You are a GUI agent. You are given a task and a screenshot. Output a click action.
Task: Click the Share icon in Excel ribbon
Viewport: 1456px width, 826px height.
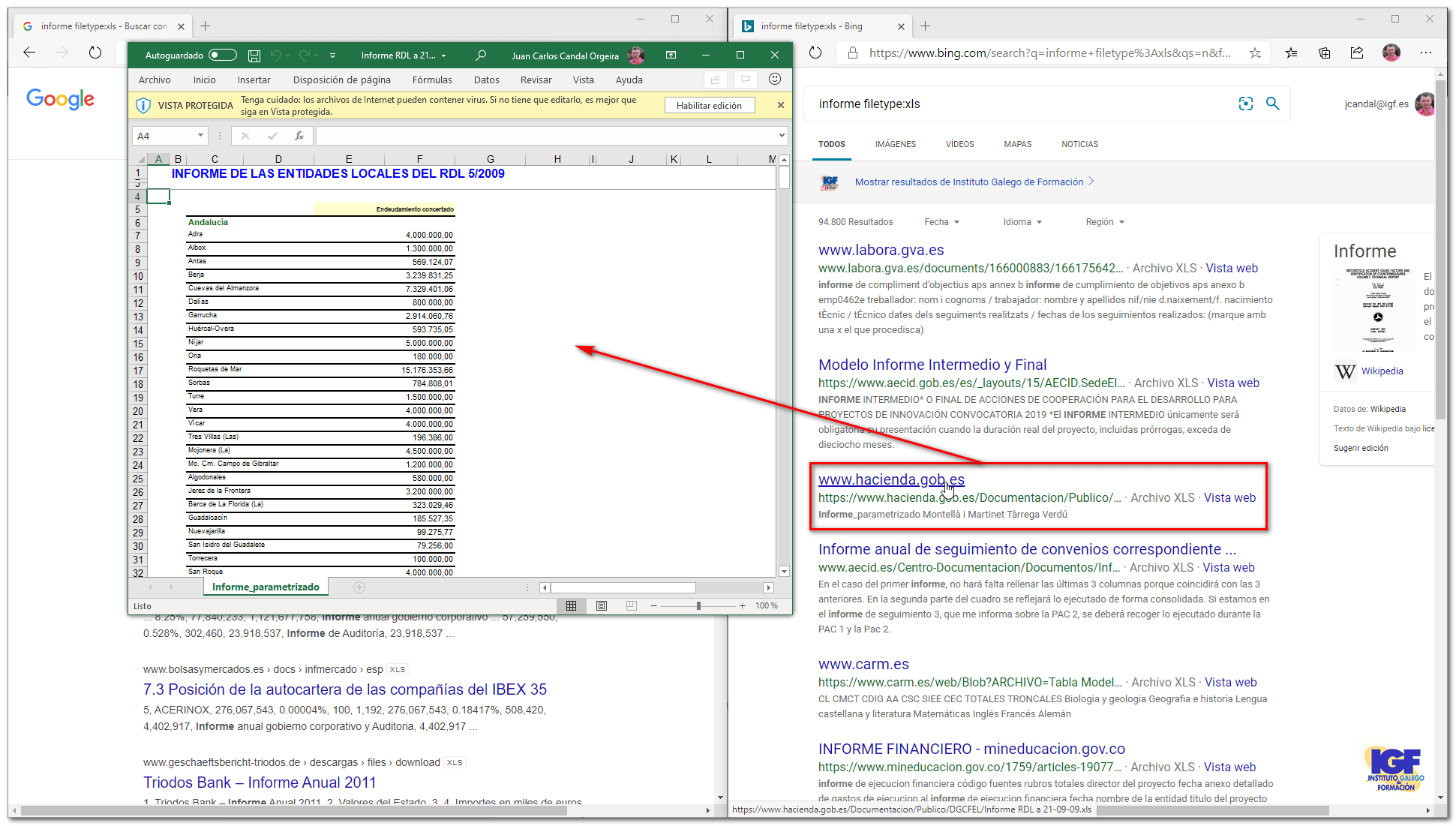tap(715, 80)
